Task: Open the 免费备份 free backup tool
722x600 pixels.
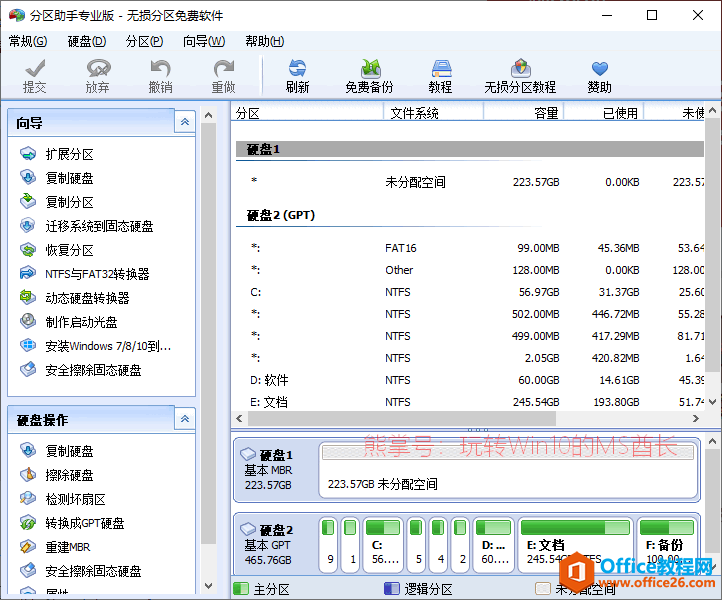Action: [x=369, y=75]
